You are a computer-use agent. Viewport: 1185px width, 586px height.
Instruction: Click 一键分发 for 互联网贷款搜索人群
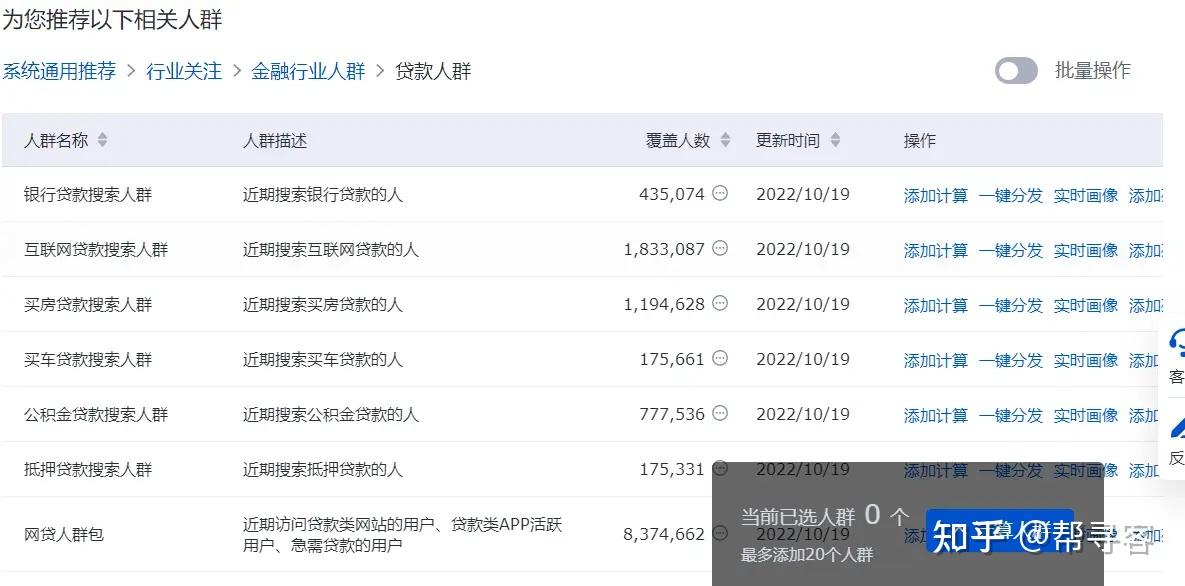[x=1010, y=250]
